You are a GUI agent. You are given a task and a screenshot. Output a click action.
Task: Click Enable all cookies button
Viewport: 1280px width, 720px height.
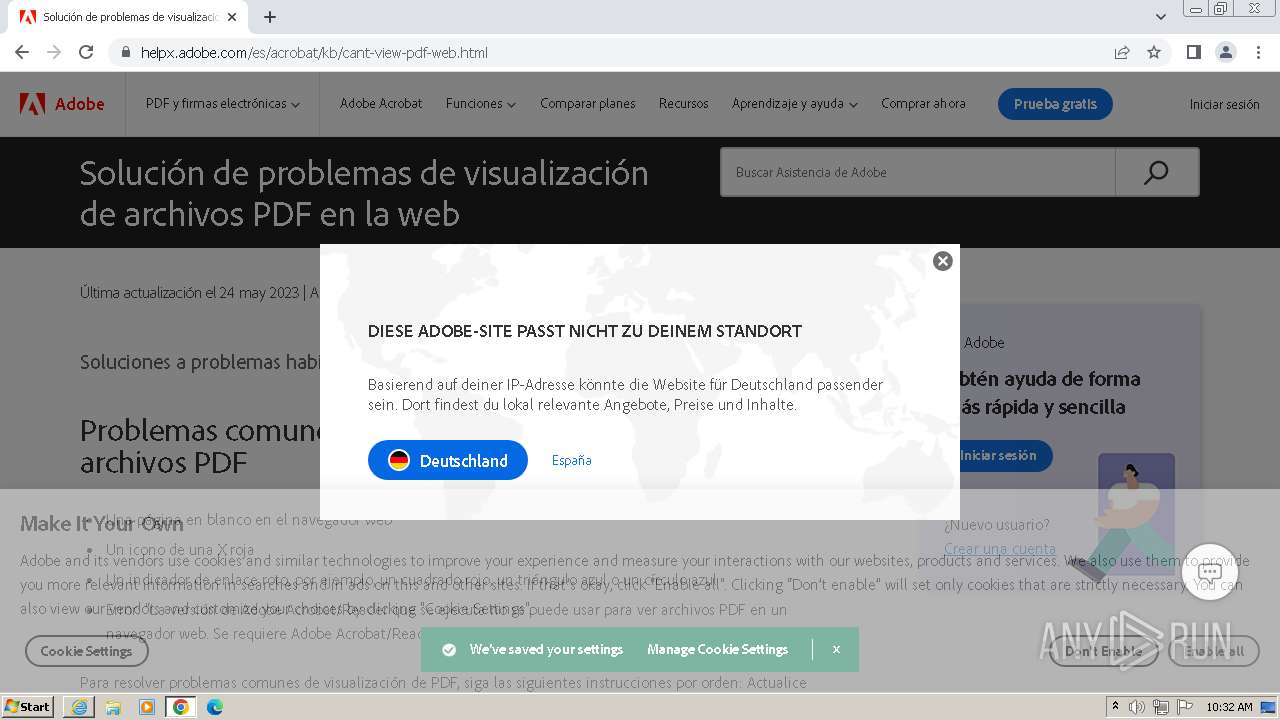point(1214,651)
